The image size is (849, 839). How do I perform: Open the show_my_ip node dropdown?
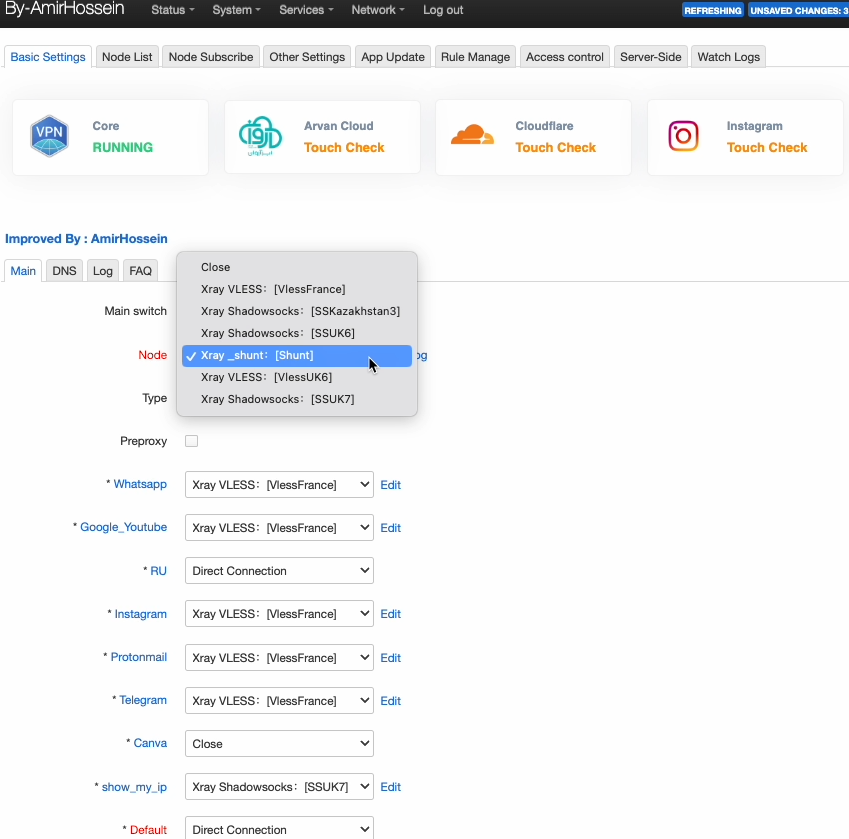point(279,787)
